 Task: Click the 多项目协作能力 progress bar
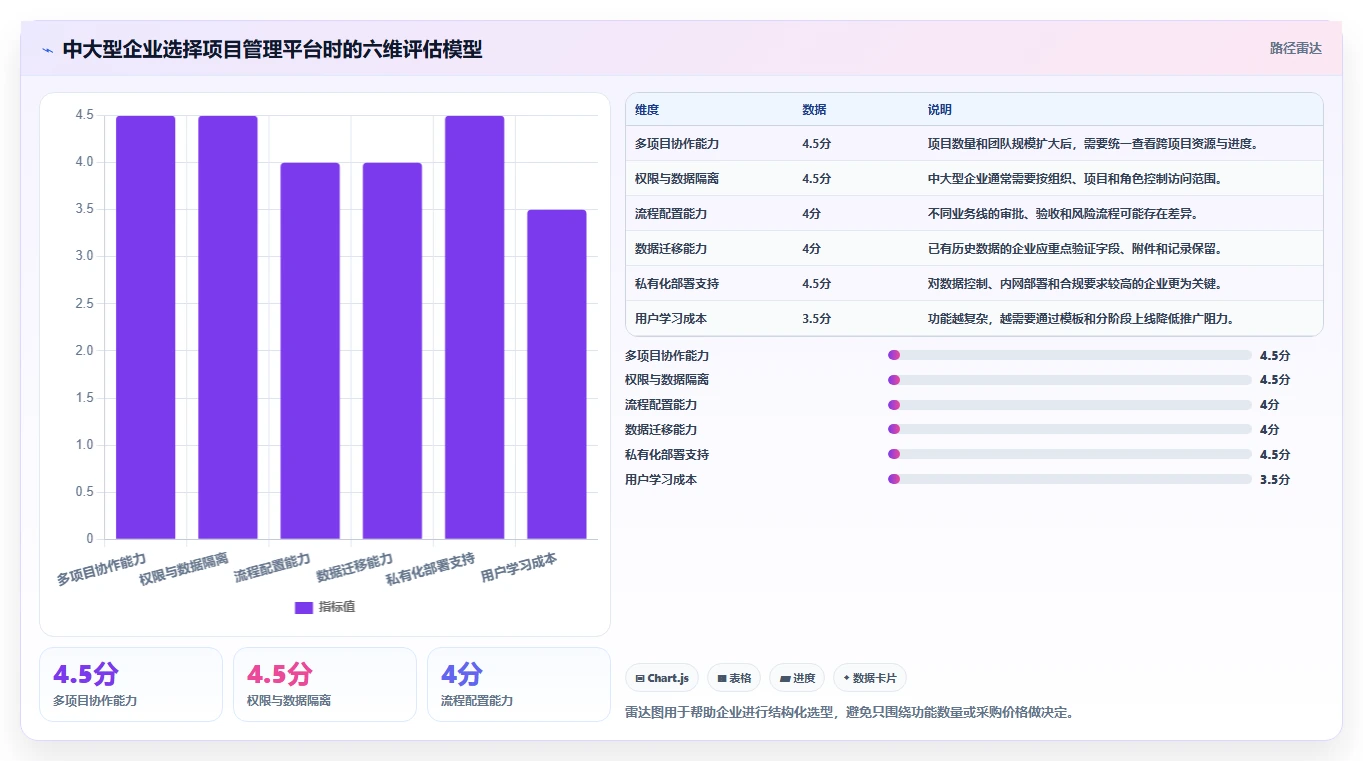tap(1070, 355)
